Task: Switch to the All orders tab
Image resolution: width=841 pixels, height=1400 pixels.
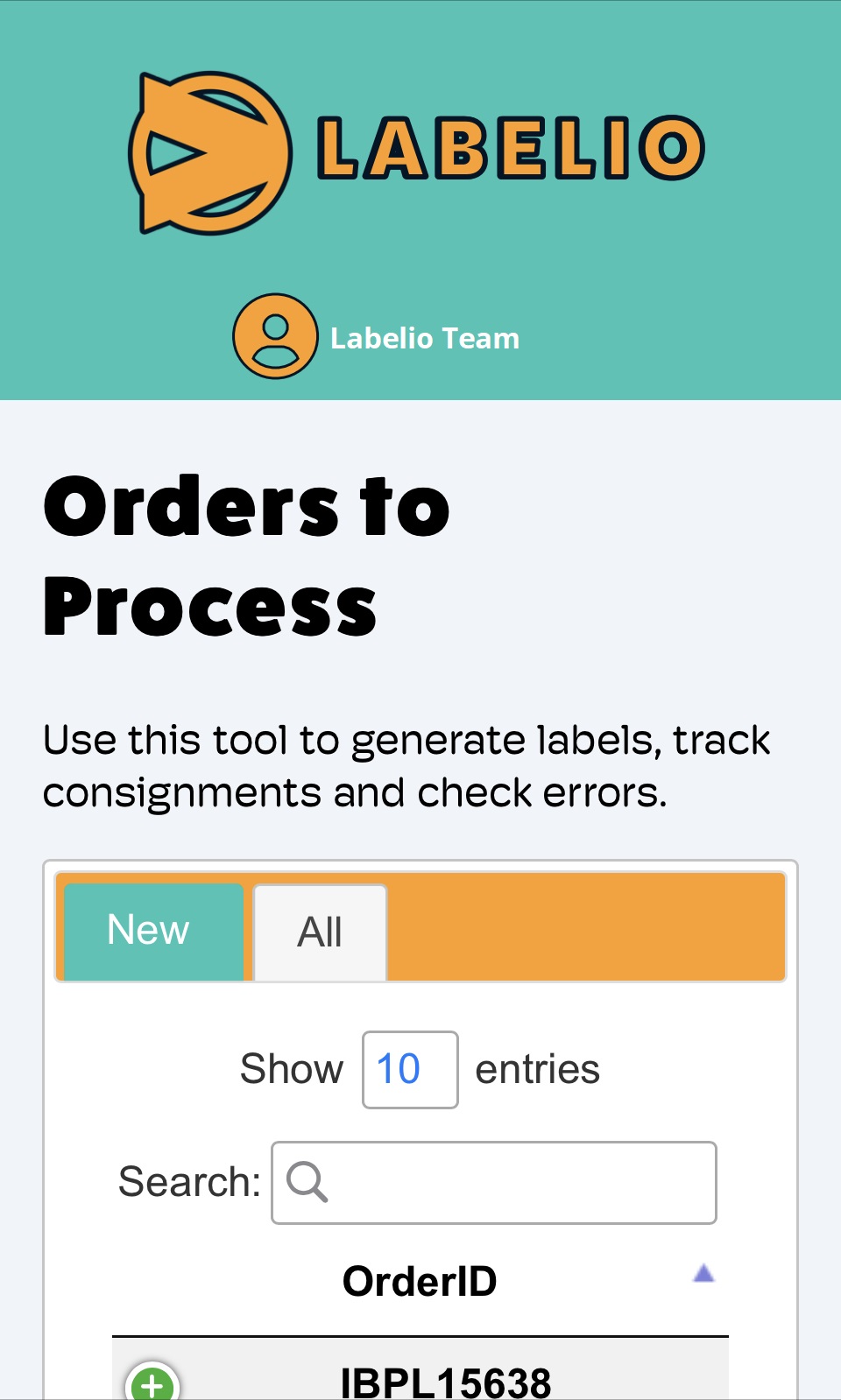Action: pyautogui.click(x=320, y=932)
